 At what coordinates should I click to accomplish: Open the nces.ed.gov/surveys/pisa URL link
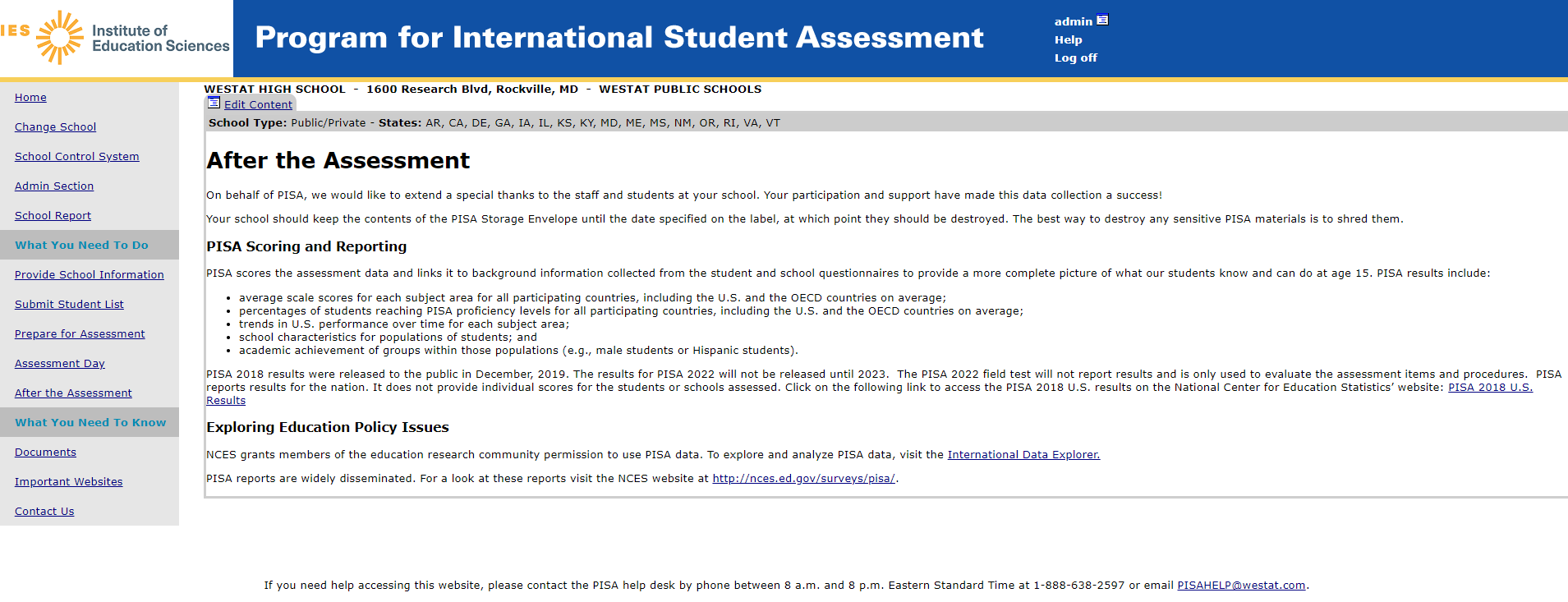(x=802, y=478)
